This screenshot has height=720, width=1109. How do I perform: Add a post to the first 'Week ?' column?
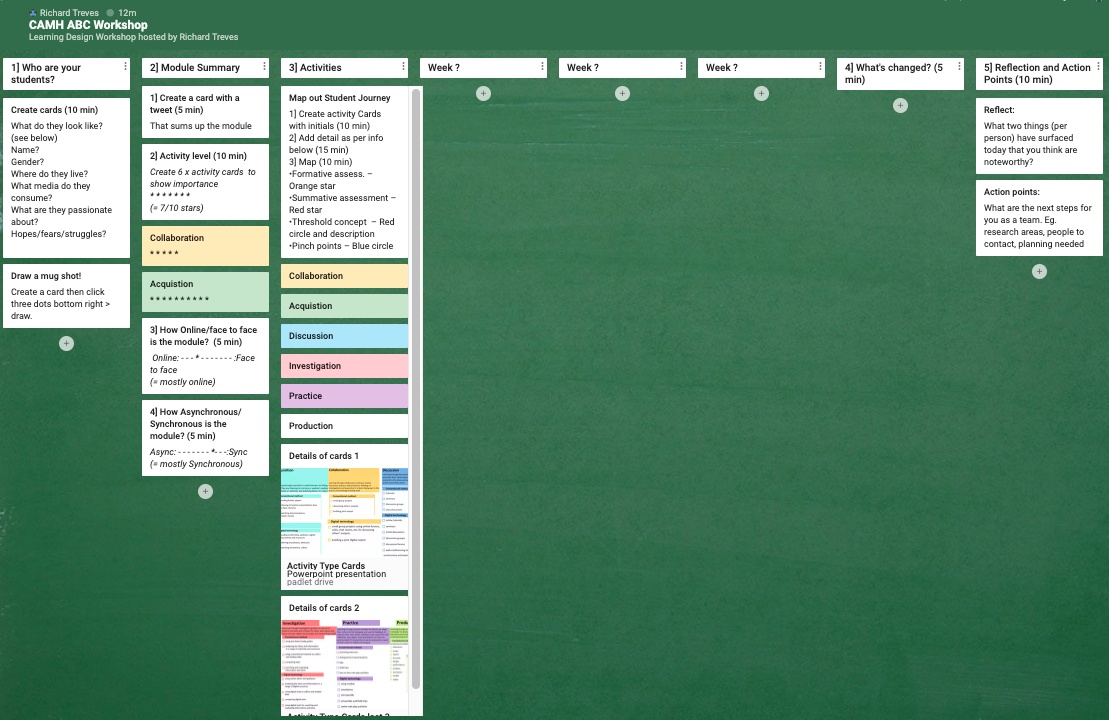483,93
